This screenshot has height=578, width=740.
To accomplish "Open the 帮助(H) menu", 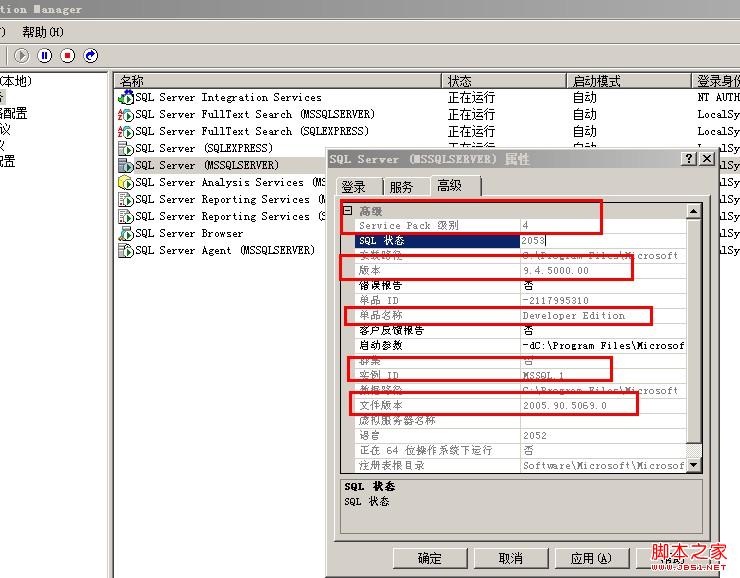I will 42,32.
